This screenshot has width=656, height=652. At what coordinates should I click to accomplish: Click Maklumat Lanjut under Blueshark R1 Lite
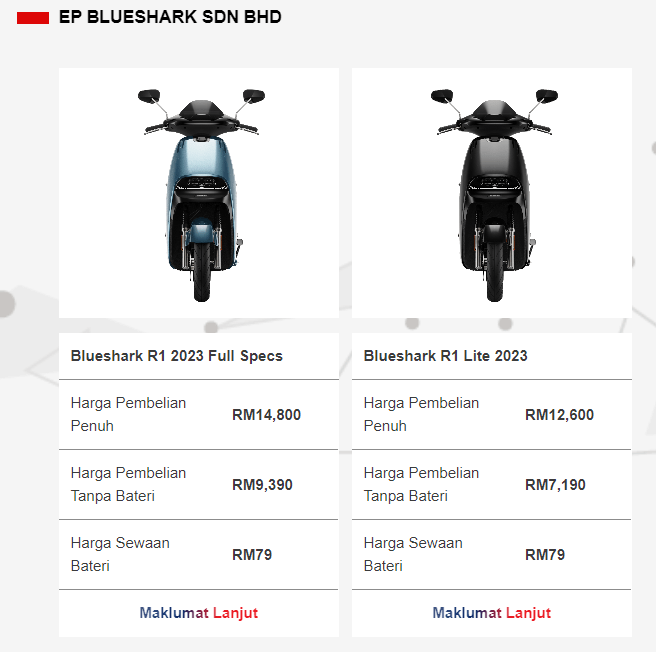tap(492, 613)
